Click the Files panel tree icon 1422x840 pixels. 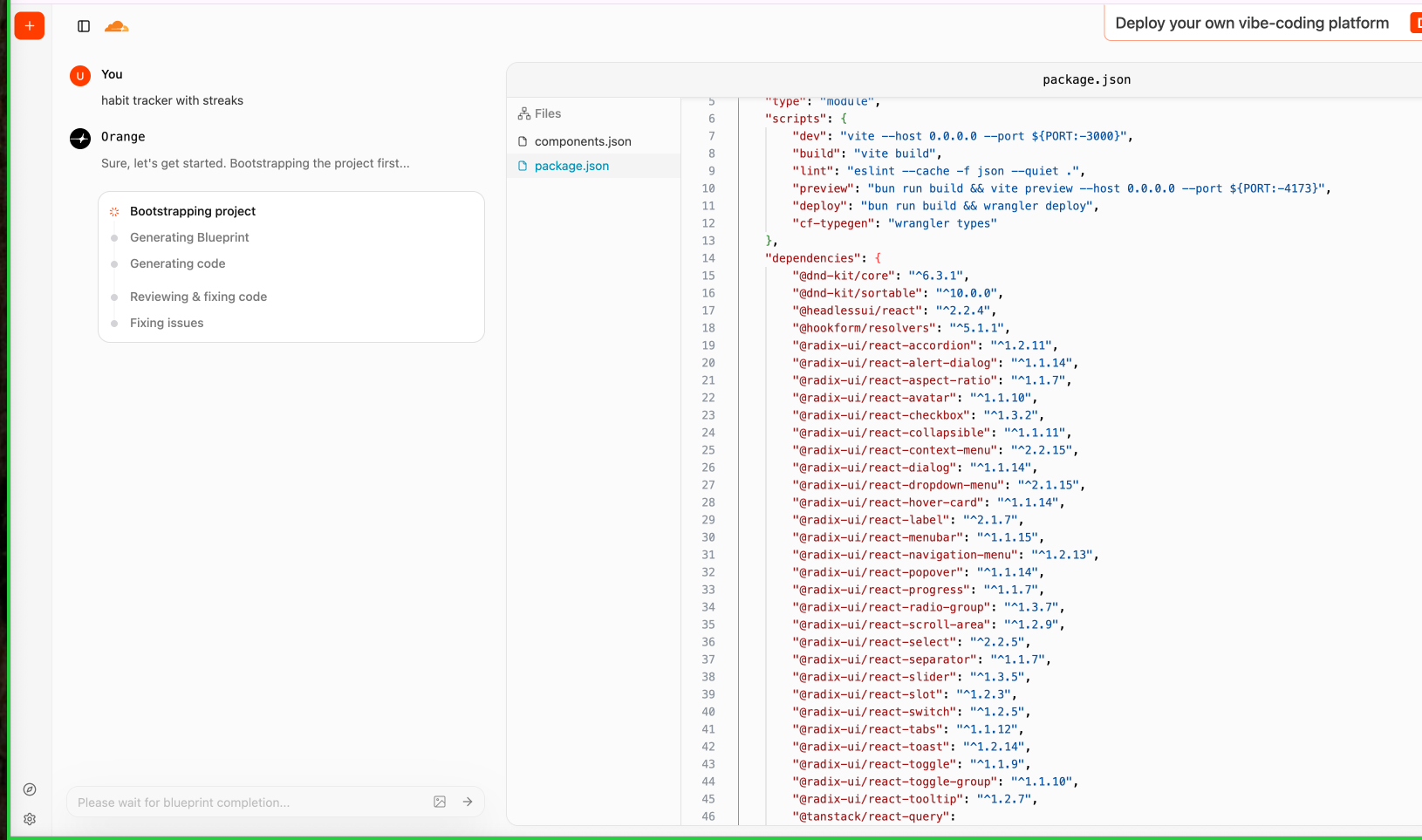tap(523, 113)
